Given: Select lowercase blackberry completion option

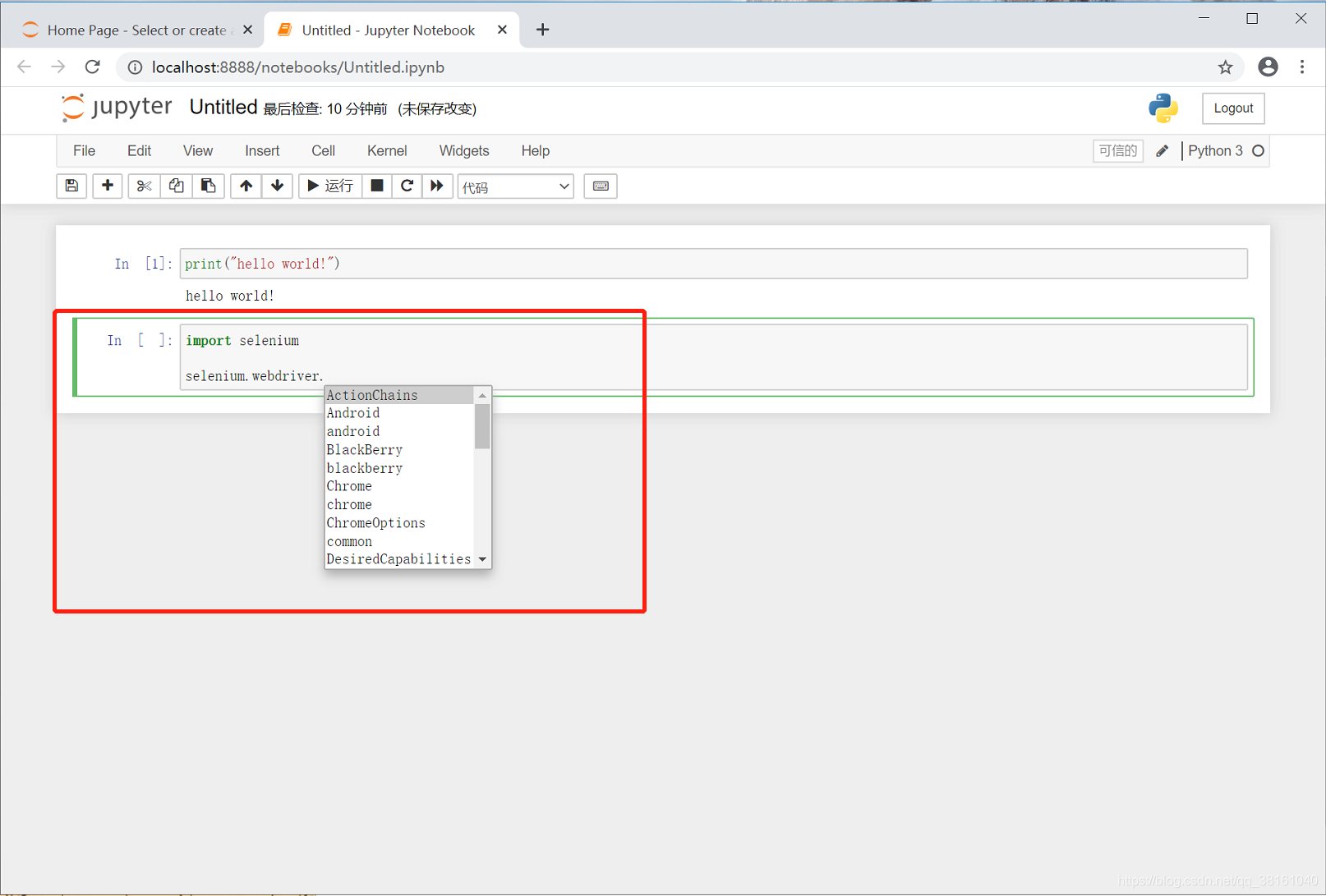Looking at the screenshot, I should tap(399, 468).
